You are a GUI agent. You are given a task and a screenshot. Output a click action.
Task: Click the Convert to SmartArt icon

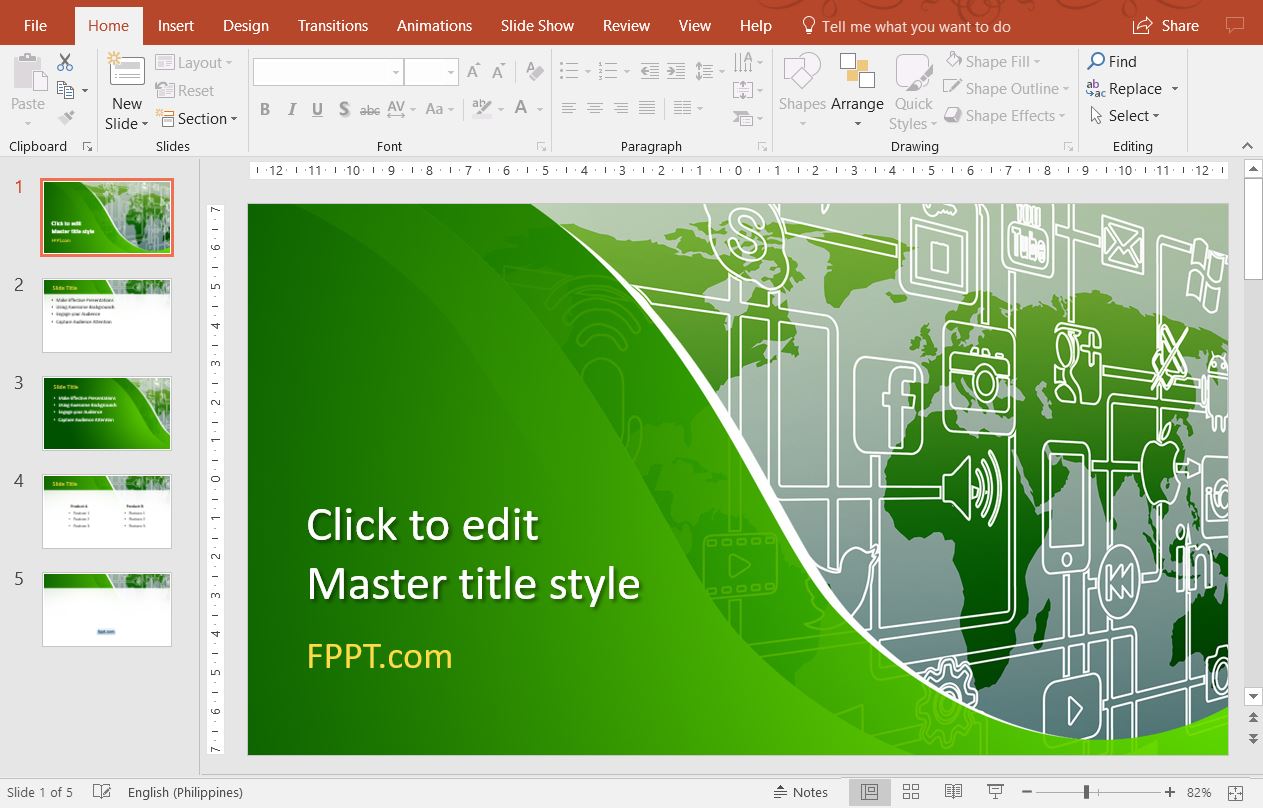pos(743,117)
